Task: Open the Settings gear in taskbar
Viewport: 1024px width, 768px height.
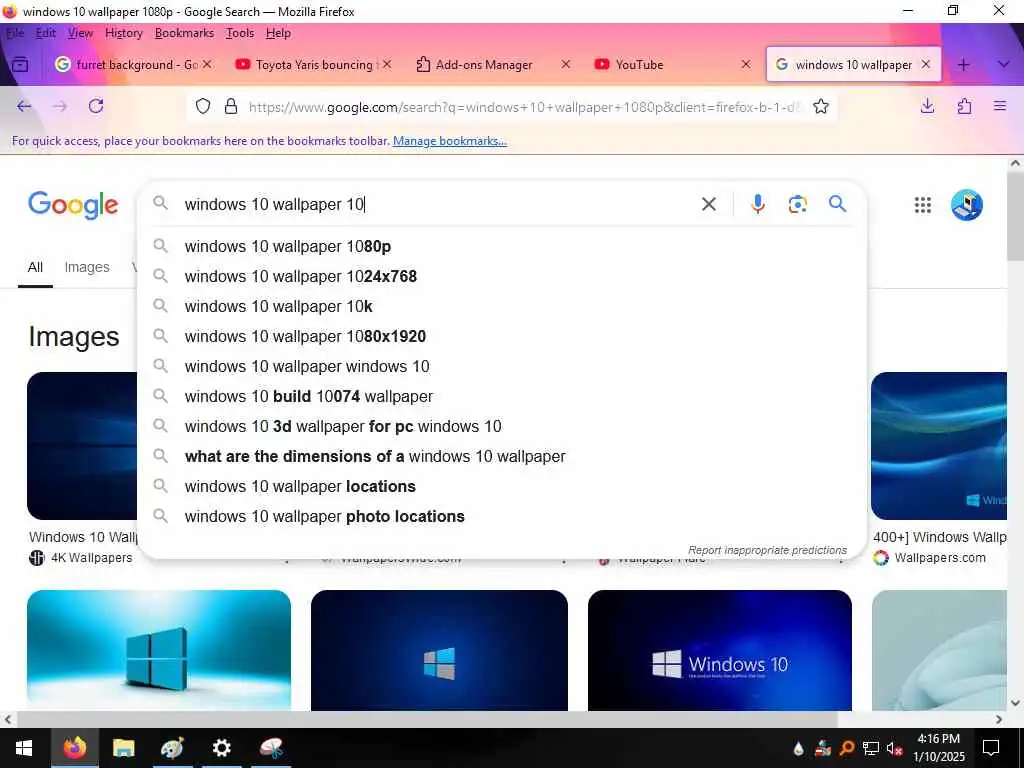Action: pos(221,748)
